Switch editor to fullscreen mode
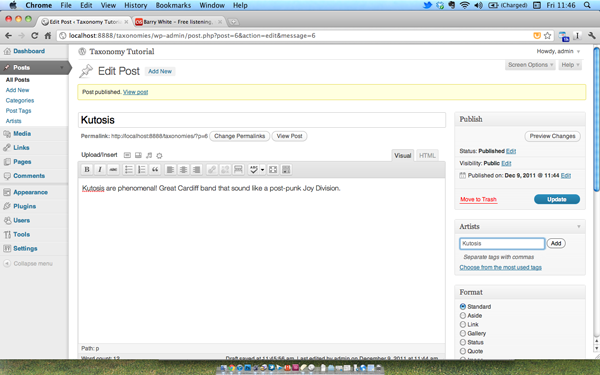The width and height of the screenshot is (600, 375). pos(273,170)
